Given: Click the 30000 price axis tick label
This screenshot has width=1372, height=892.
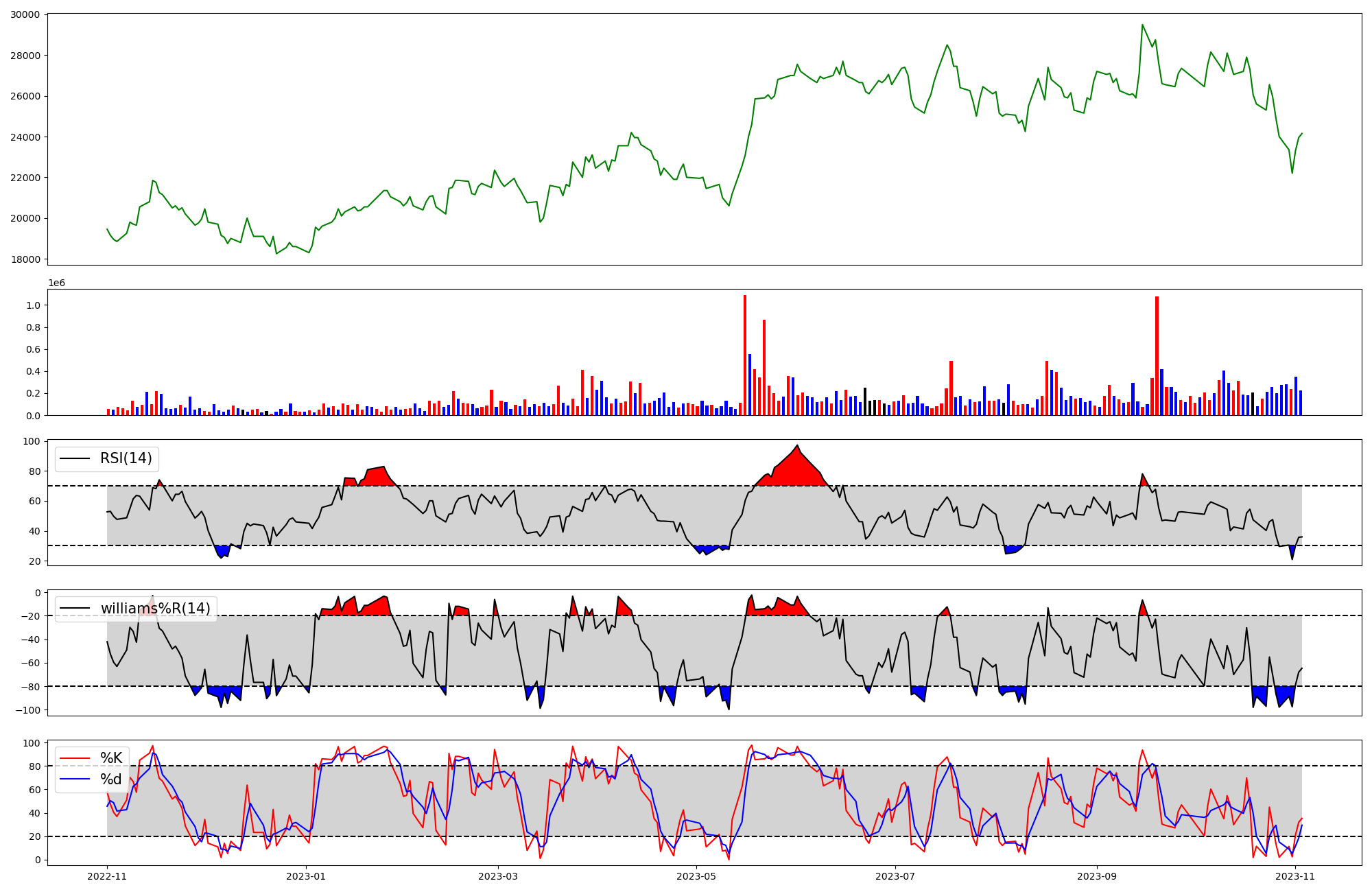Looking at the screenshot, I should click(x=25, y=14).
